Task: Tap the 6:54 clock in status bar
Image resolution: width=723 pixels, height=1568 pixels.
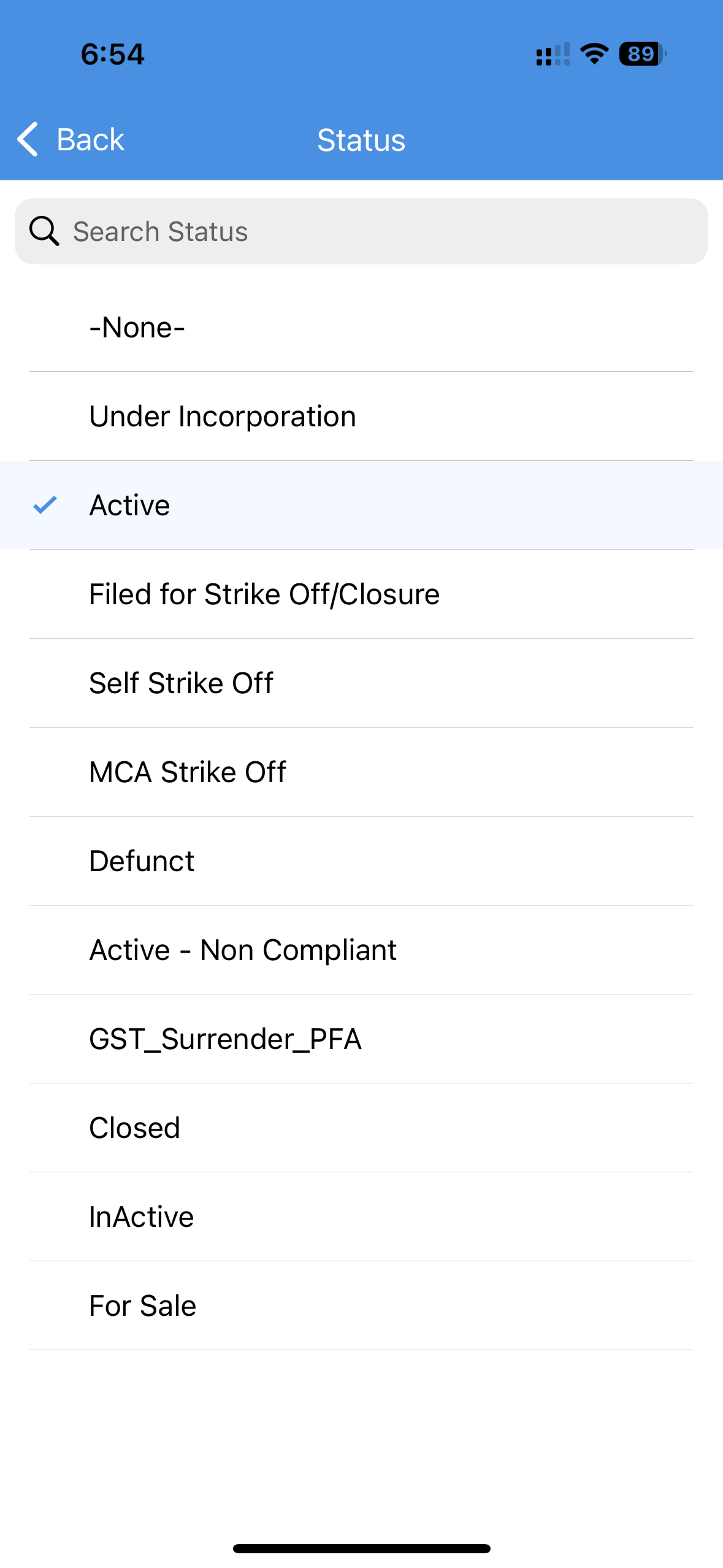Action: click(x=113, y=54)
